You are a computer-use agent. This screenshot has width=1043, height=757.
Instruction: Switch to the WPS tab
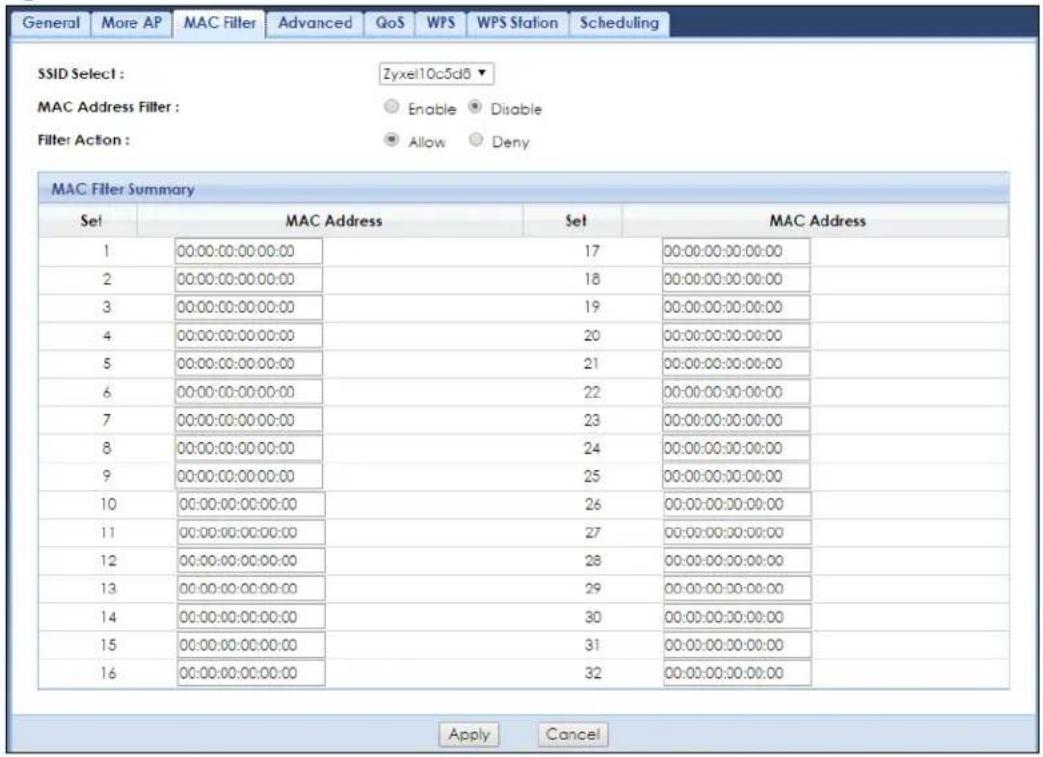click(440, 23)
